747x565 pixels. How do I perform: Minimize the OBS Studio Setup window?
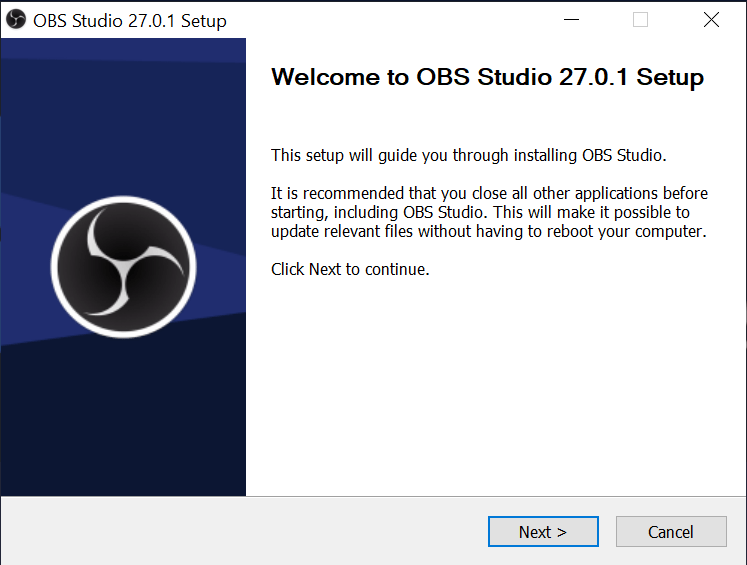click(572, 20)
